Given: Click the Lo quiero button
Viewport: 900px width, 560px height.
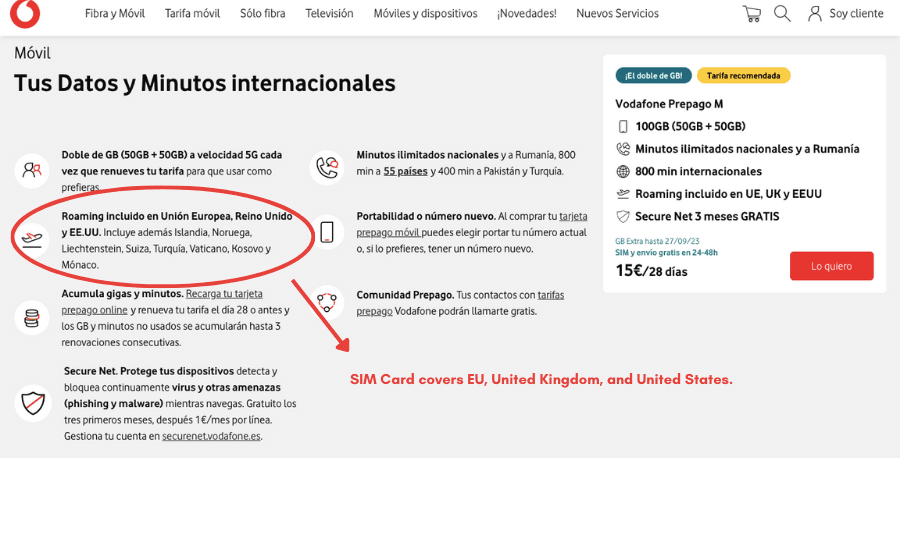Looking at the screenshot, I should tap(832, 266).
